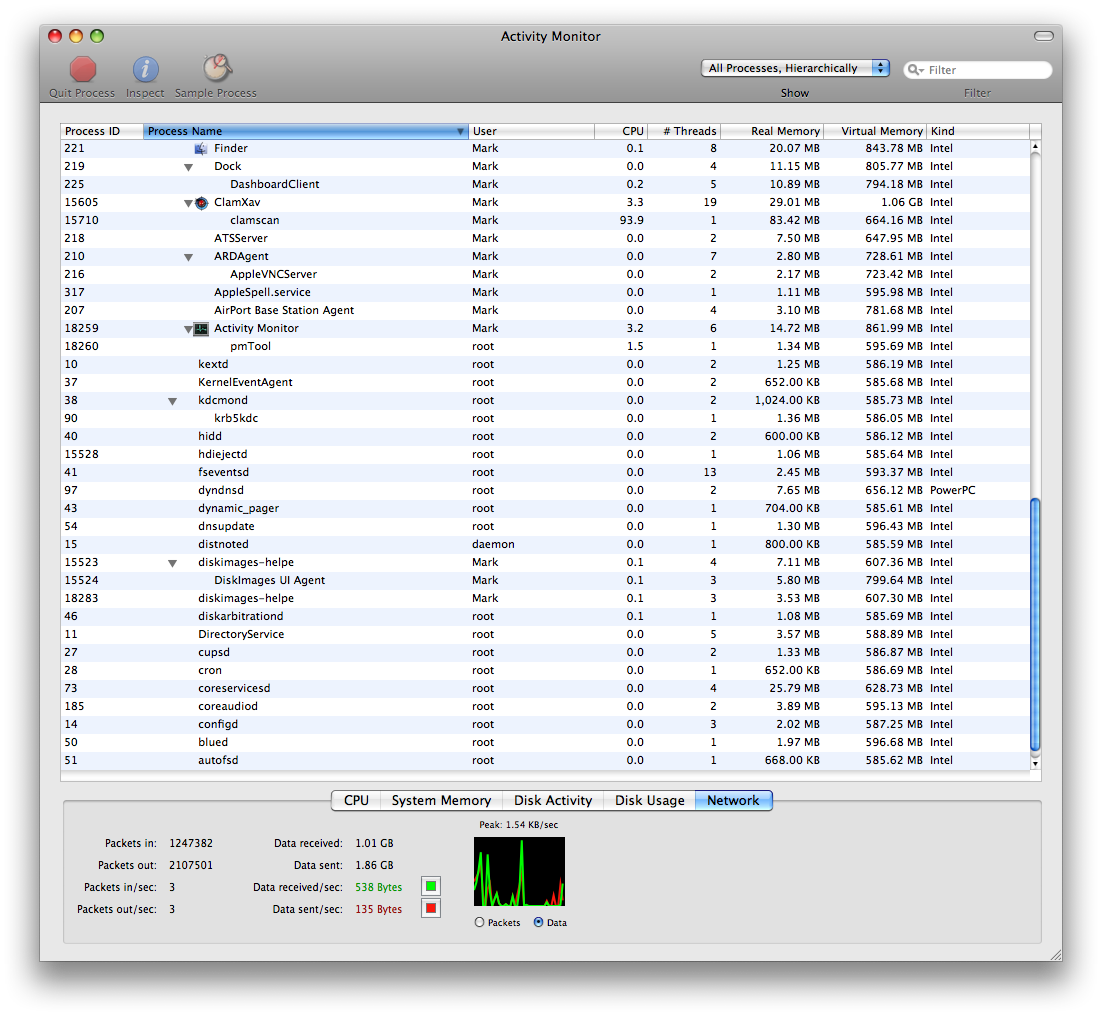Screen dimensions: 1102x1016
Task: Click the Activity Monitor process icon
Action: [x=202, y=328]
